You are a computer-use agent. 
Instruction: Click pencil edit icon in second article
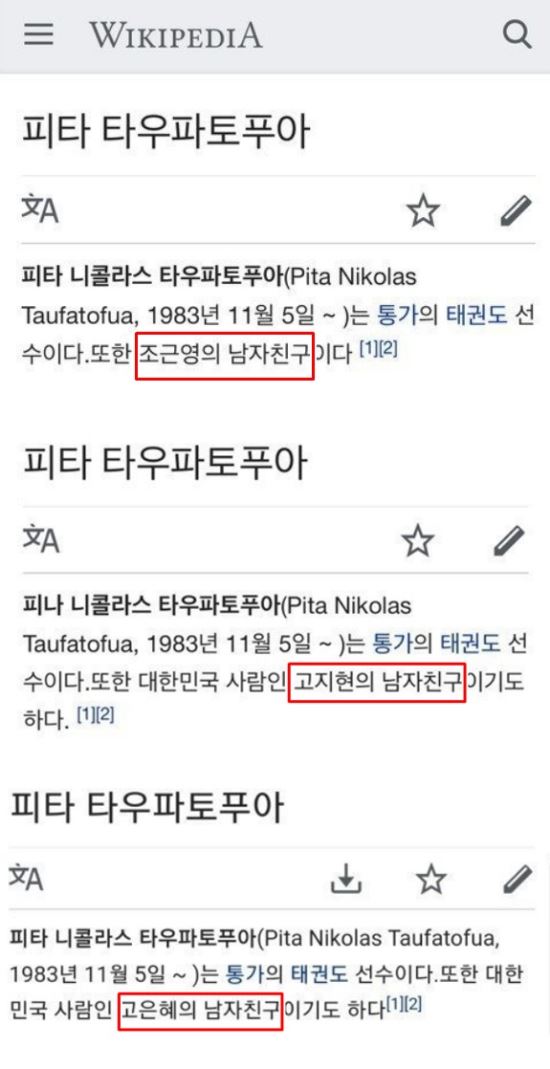click(510, 540)
